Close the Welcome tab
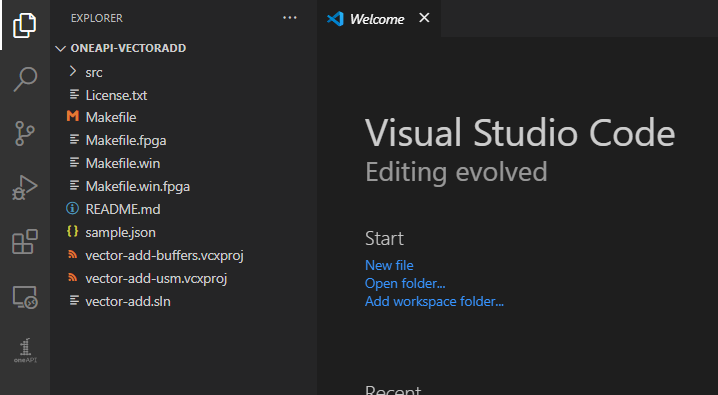This screenshot has height=395, width=718. point(424,18)
